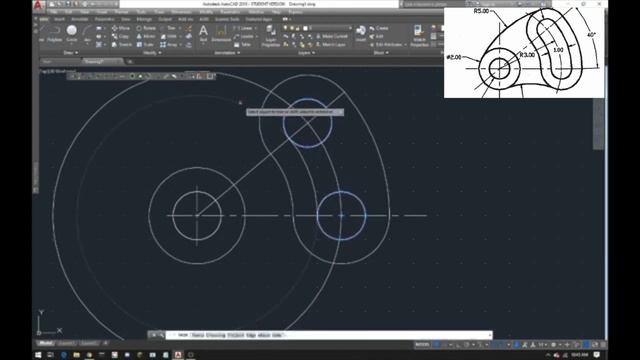Screen dimensions: 640x360
Task: Select the Dimension tool
Action: pyautogui.click(x=221, y=33)
